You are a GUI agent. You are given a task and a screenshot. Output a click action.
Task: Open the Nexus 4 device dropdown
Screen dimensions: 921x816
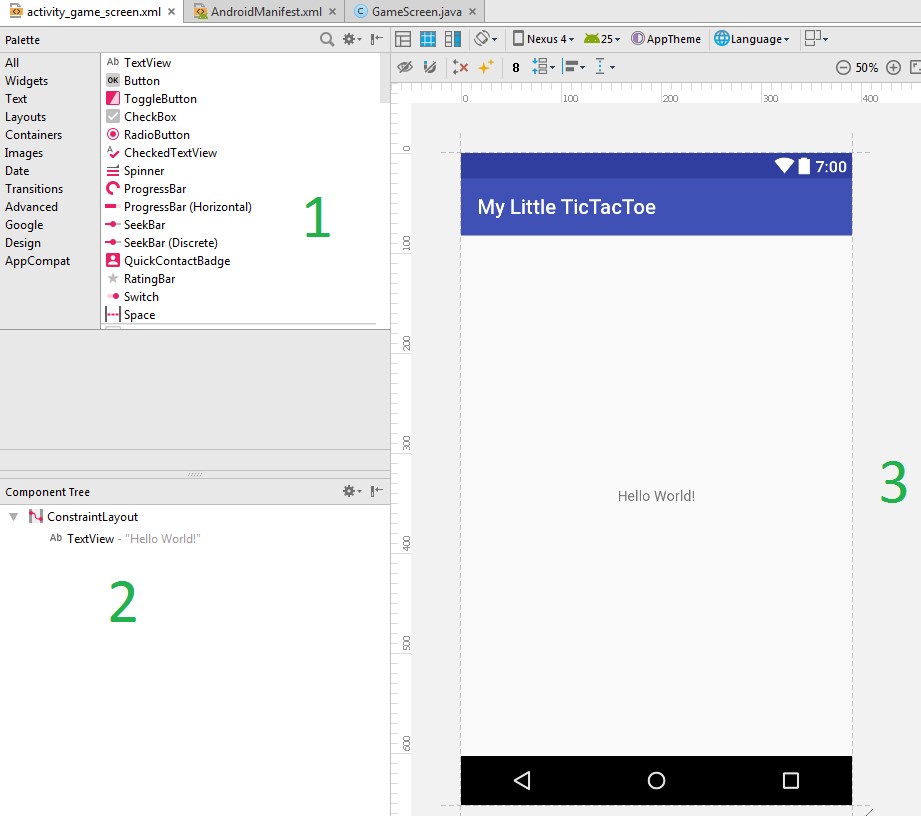click(x=544, y=39)
